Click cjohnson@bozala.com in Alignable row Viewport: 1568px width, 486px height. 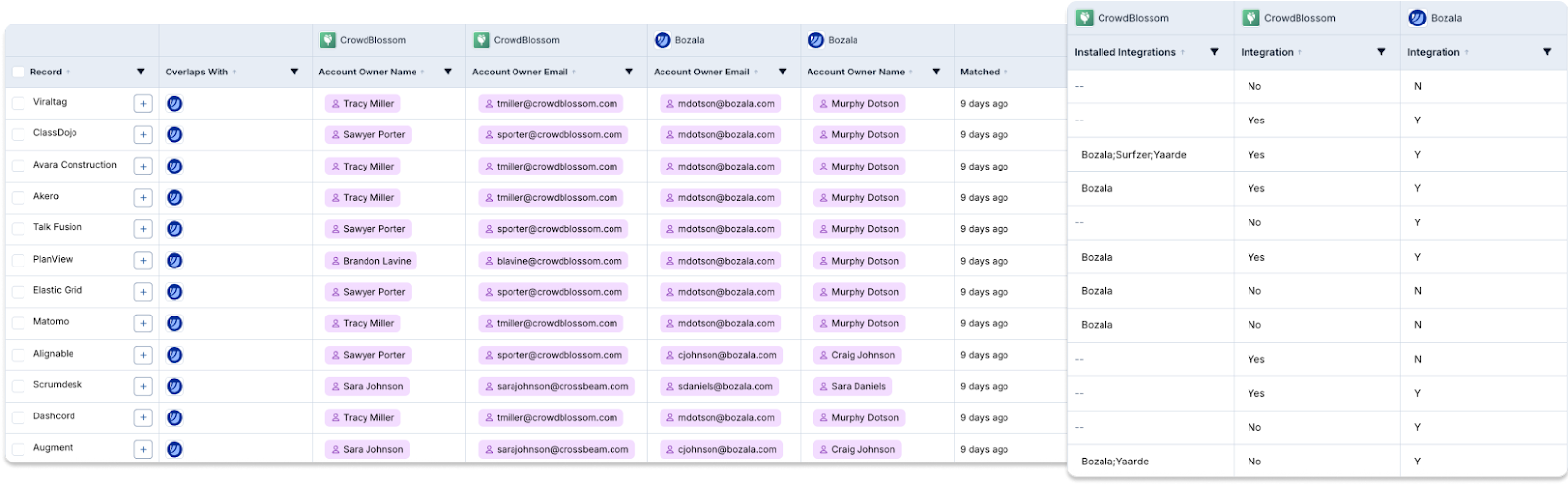pos(721,355)
